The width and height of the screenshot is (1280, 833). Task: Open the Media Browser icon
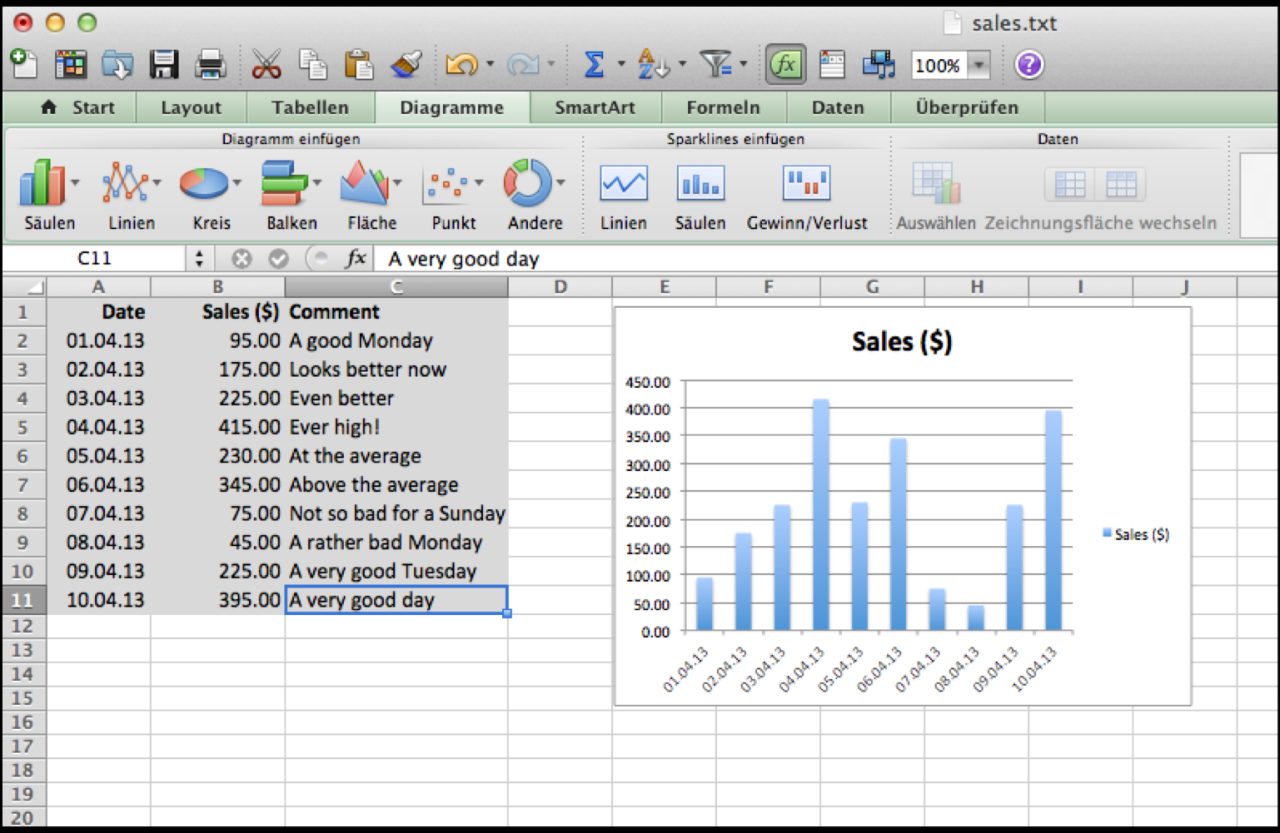click(879, 65)
